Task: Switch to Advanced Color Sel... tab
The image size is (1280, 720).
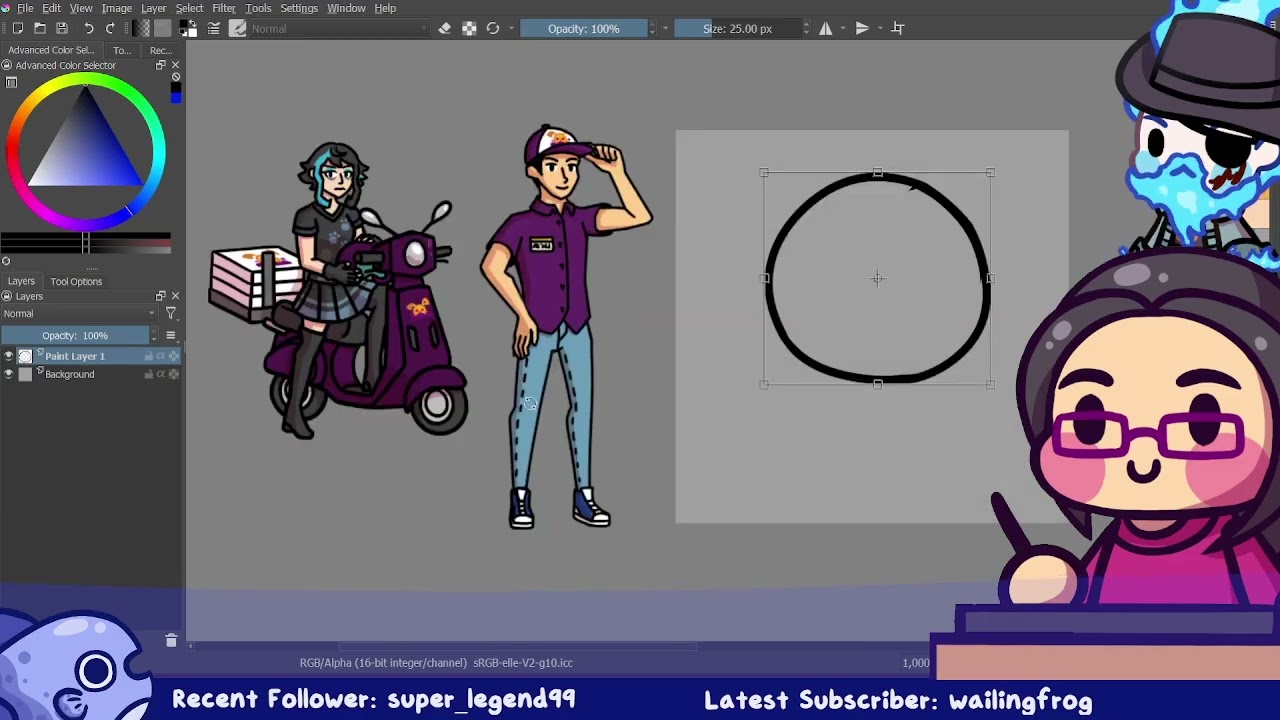Action: point(51,50)
